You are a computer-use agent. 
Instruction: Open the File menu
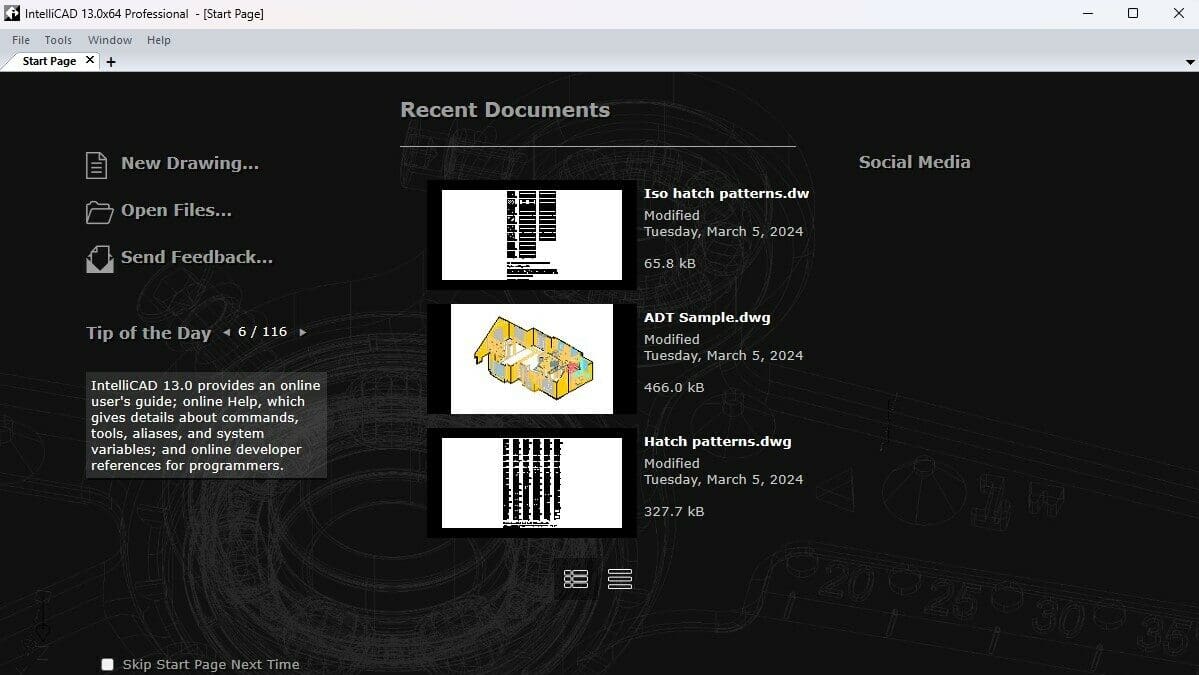[x=21, y=40]
